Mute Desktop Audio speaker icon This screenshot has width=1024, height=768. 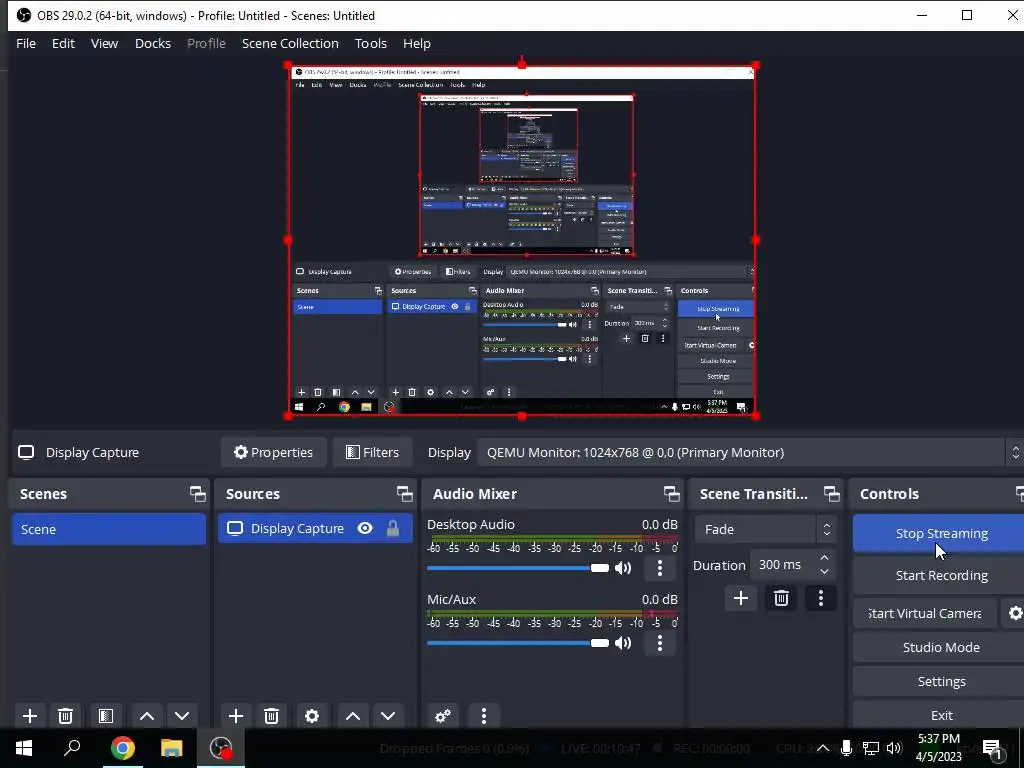(623, 568)
